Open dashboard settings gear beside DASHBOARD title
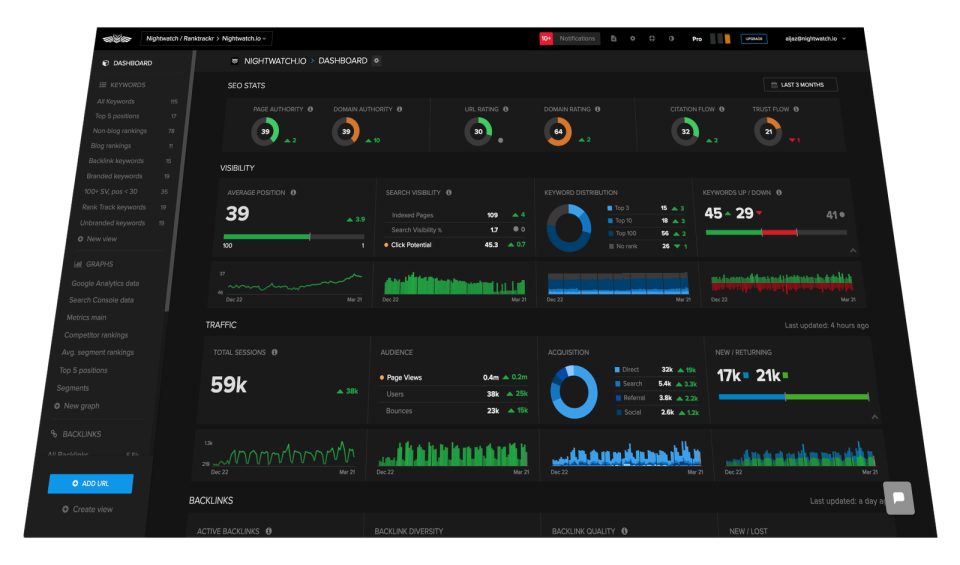 [x=376, y=61]
